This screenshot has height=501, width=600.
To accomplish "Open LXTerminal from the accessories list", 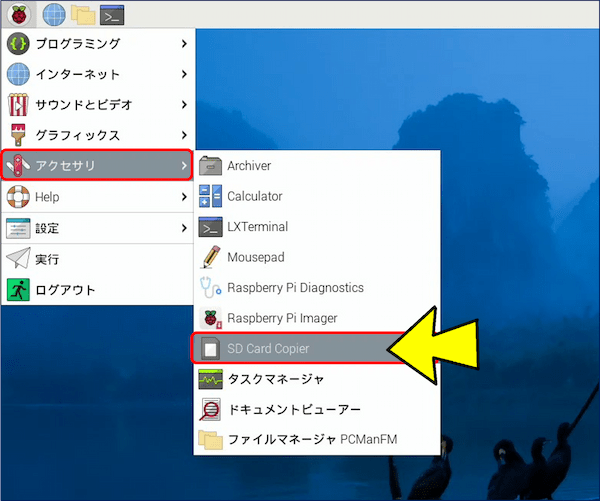I will 257,227.
